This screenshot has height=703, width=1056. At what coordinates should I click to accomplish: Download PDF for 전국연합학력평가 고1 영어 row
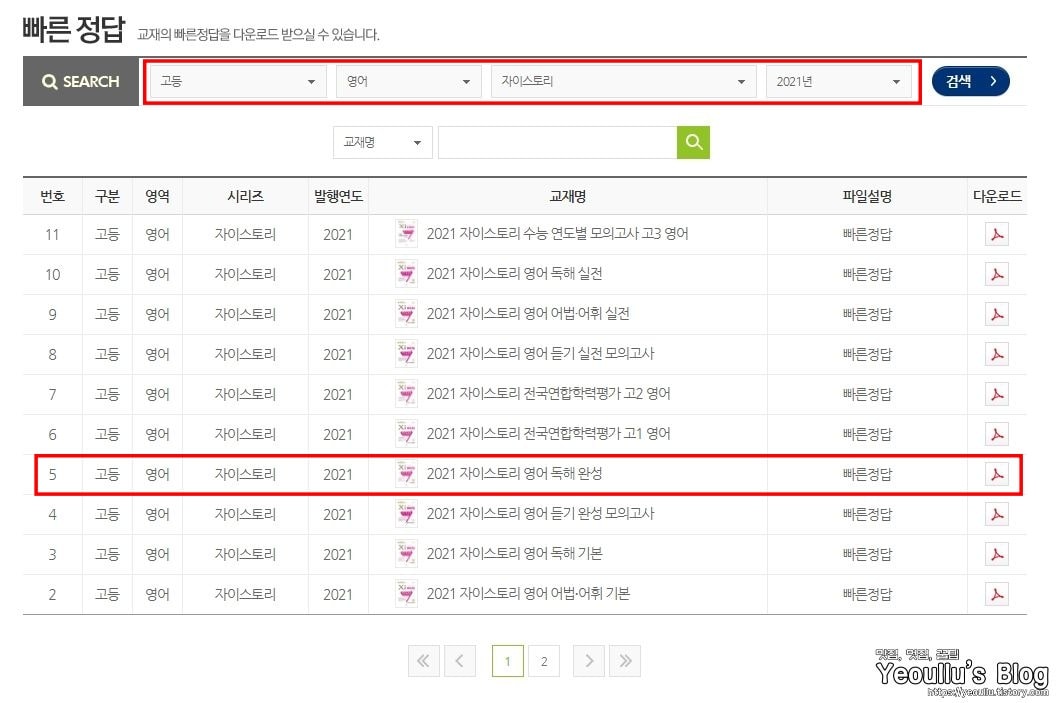(x=997, y=434)
